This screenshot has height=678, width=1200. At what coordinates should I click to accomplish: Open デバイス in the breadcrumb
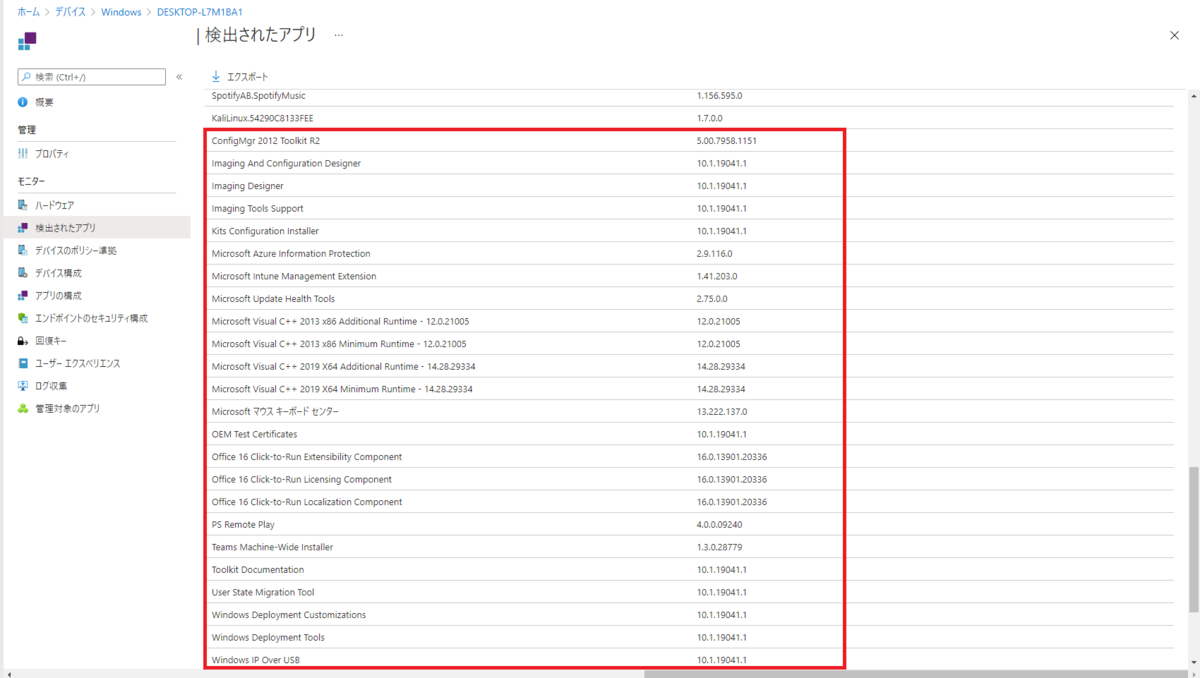71,12
